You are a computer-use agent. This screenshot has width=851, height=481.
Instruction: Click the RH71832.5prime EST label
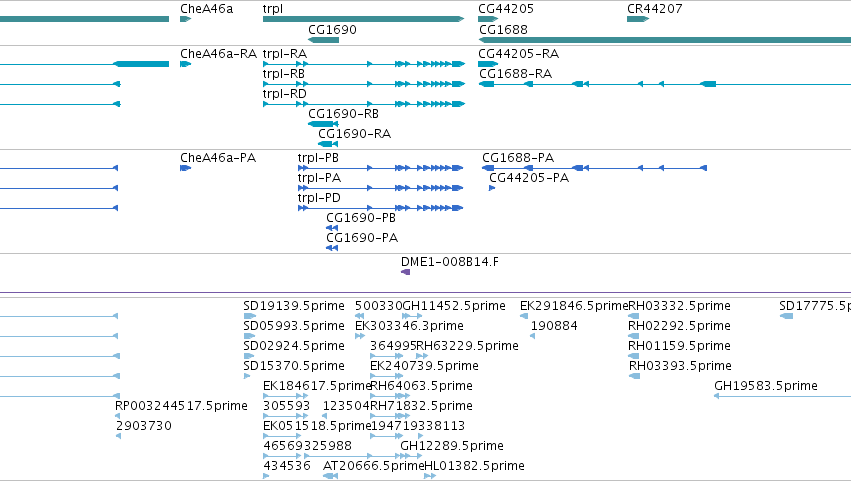pyautogui.click(x=421, y=407)
